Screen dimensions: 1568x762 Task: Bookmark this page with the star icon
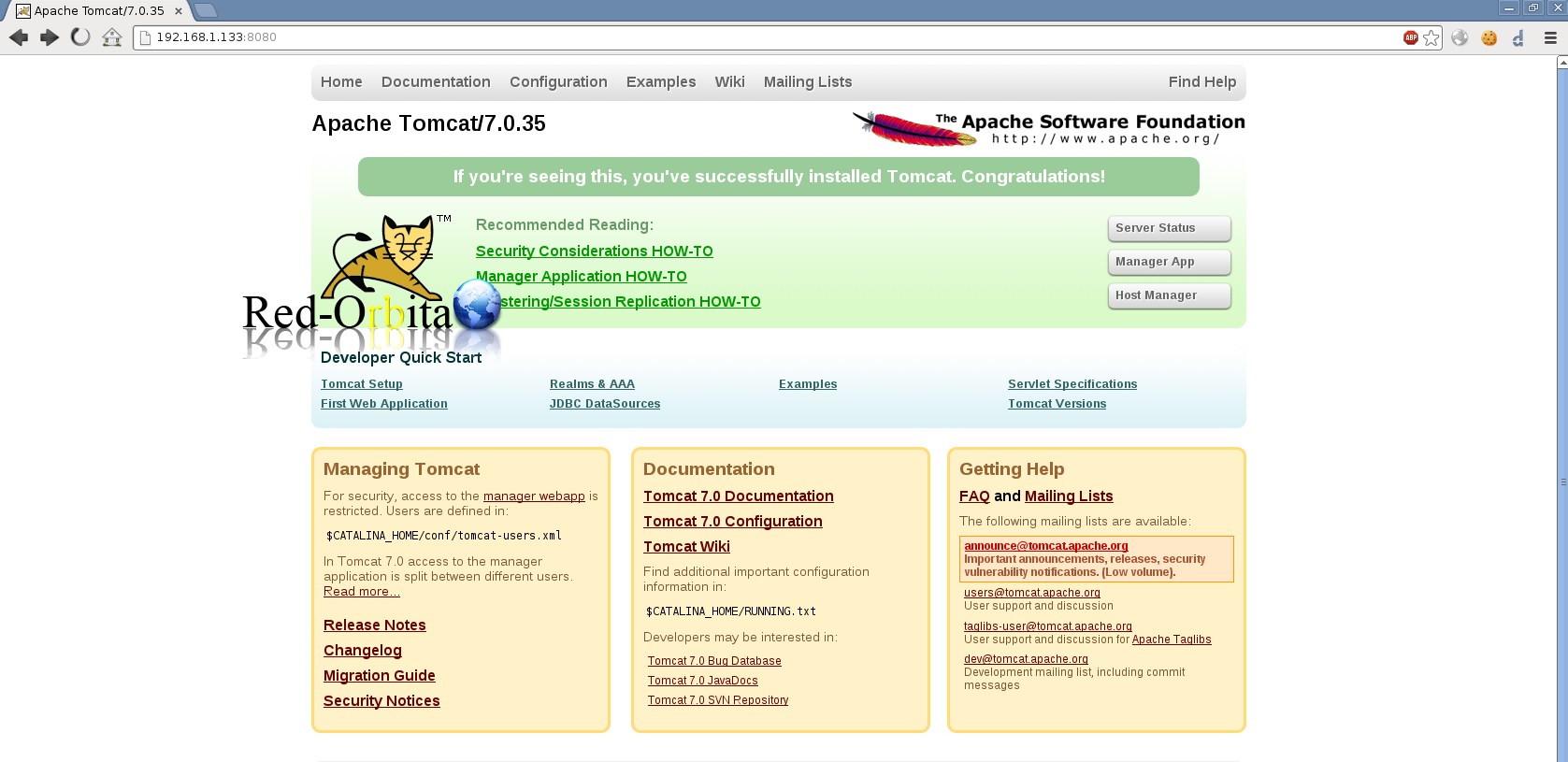1431,37
